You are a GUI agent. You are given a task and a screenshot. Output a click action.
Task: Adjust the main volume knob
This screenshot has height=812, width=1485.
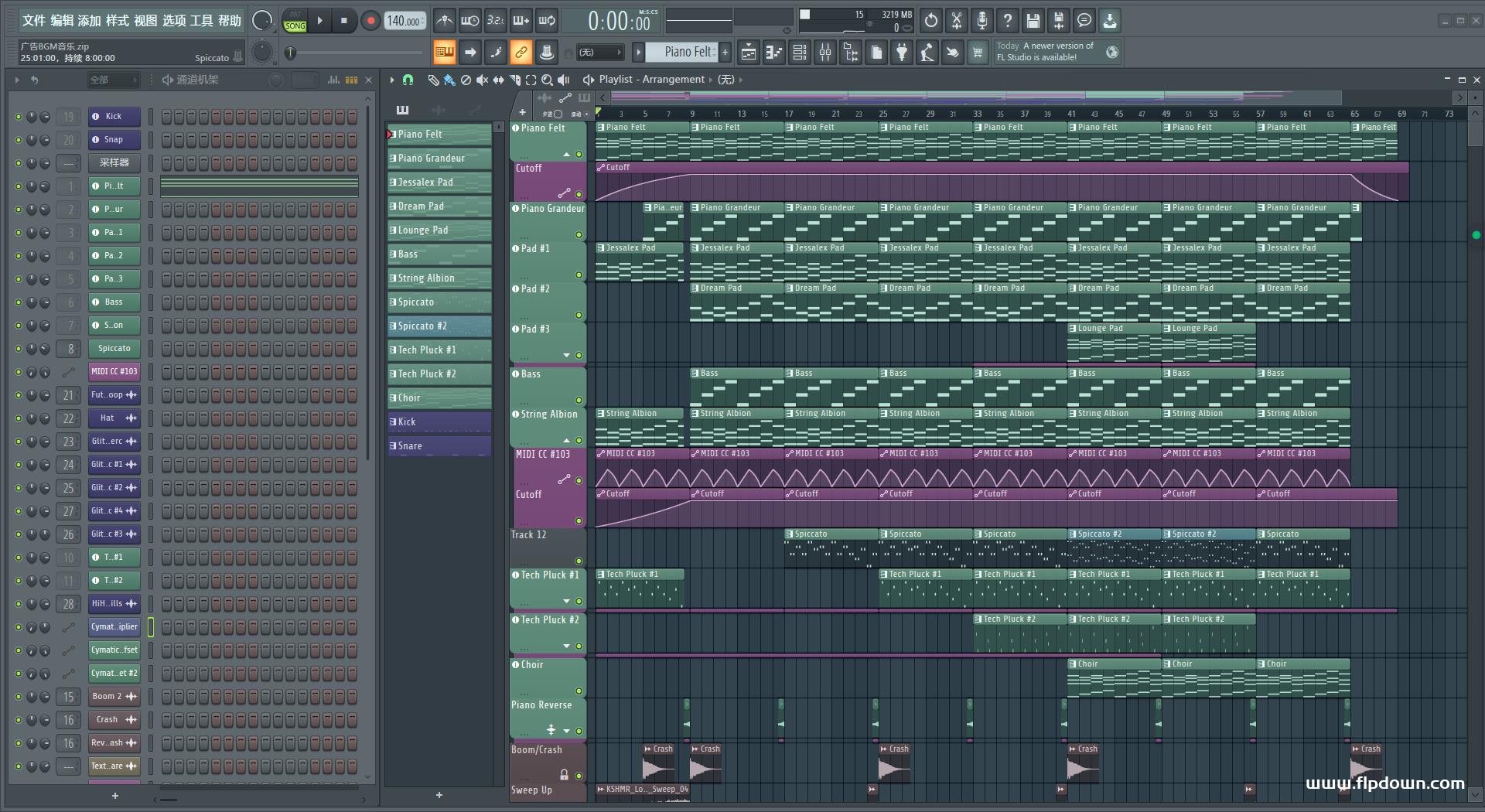pyautogui.click(x=262, y=21)
